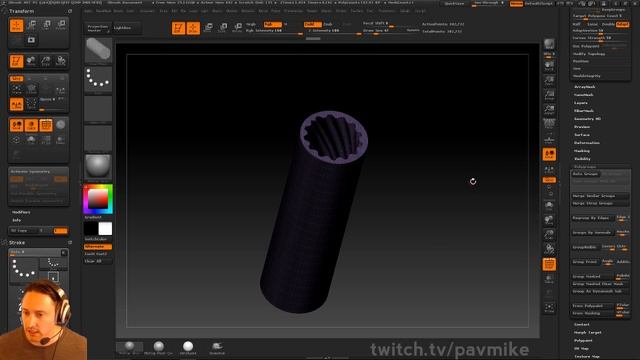Select the white sphere material at the bottom
This screenshot has width=640, height=360.
pos(188,347)
